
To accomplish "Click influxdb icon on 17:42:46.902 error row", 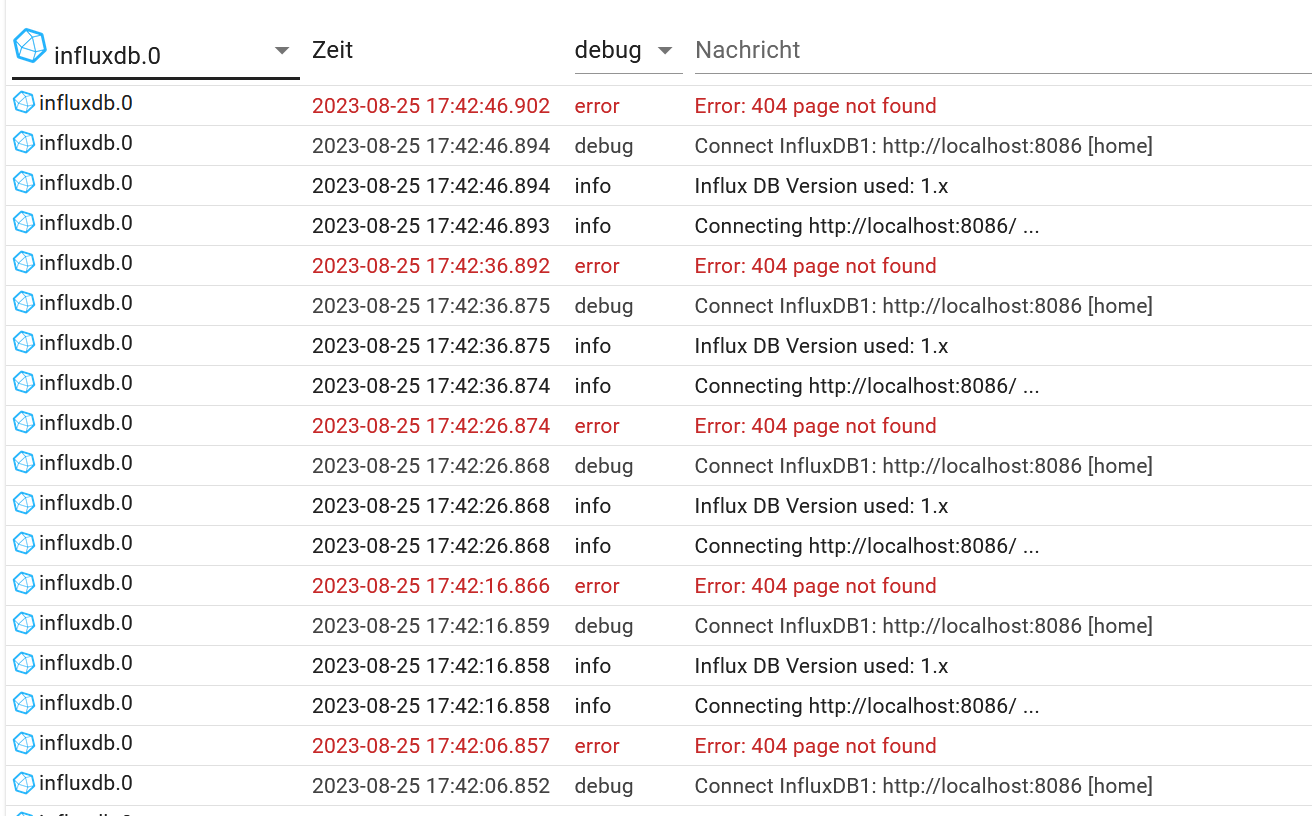I will [24, 102].
